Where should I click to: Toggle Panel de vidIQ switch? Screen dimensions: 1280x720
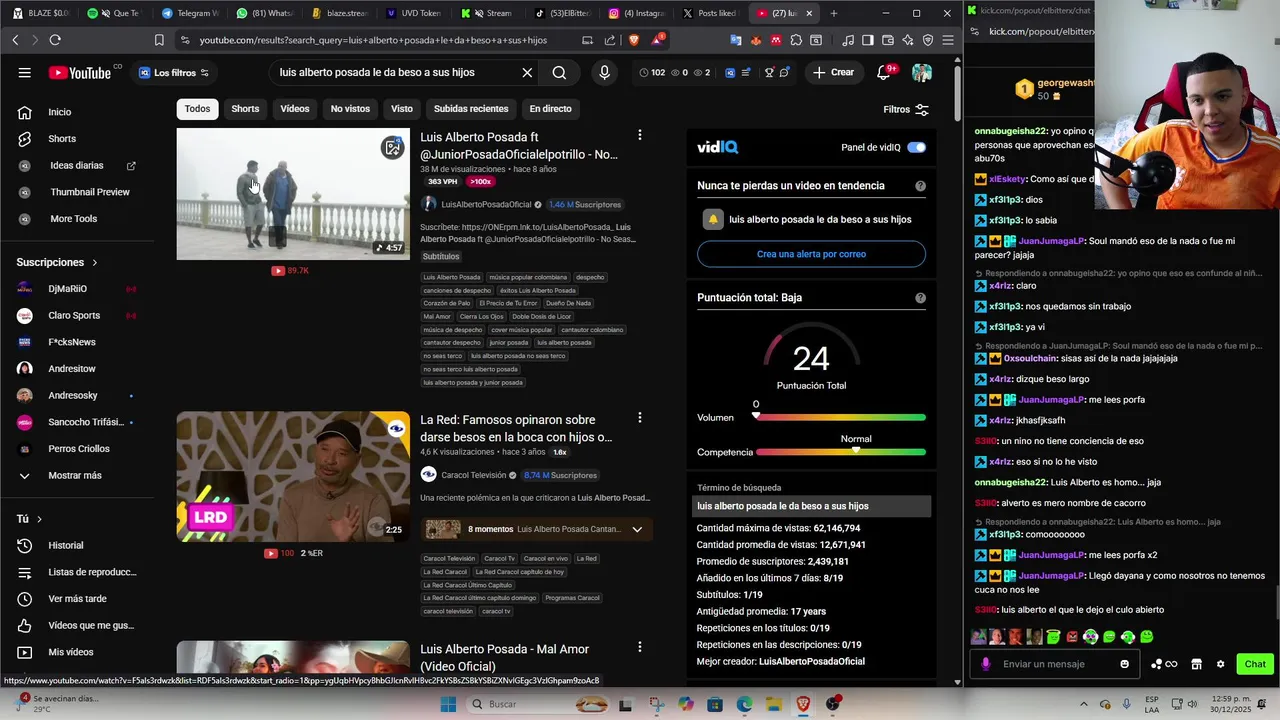(916, 147)
